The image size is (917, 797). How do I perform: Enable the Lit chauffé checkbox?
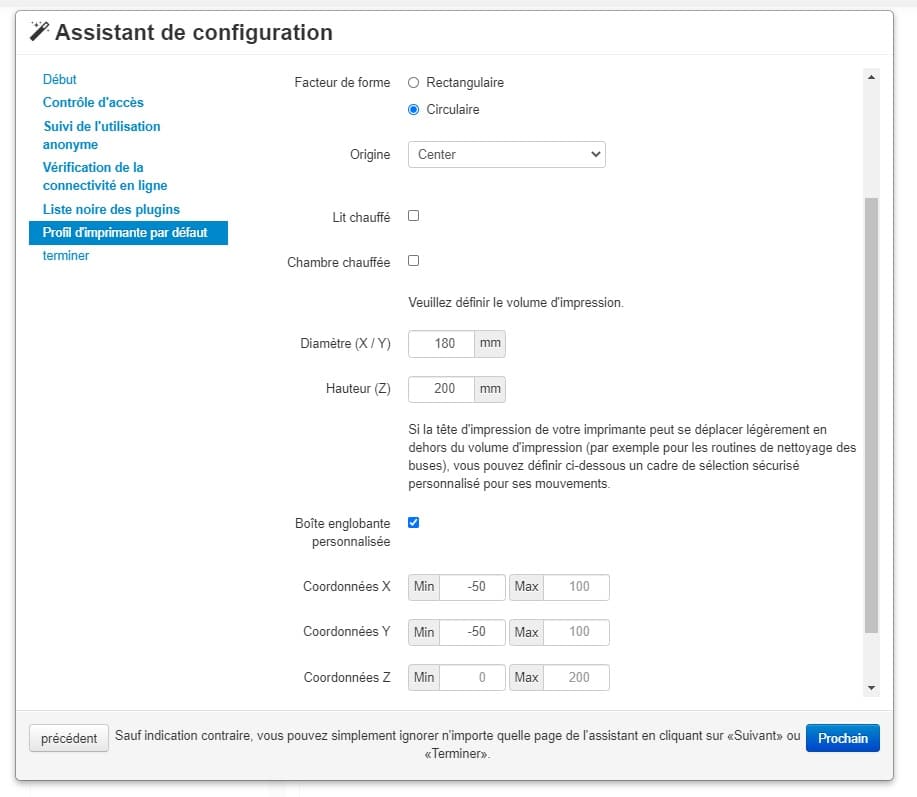413,216
